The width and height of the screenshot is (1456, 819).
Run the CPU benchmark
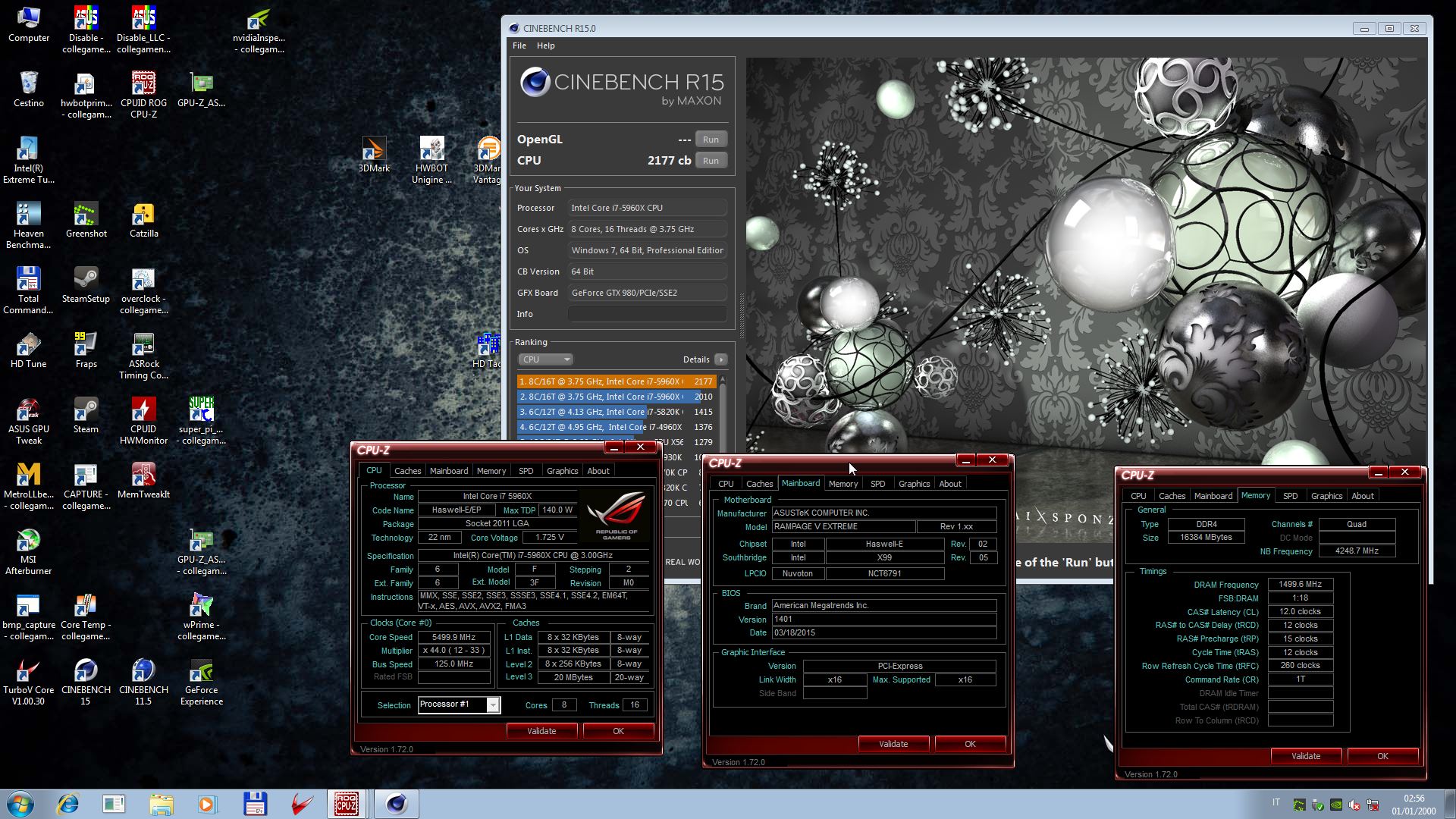(711, 161)
